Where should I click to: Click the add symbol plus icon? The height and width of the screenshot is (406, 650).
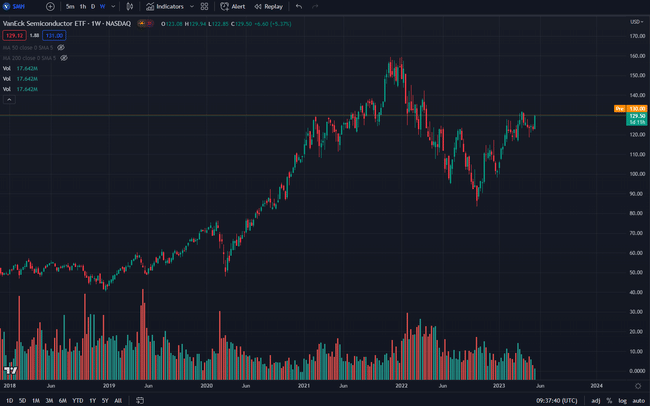click(50, 6)
